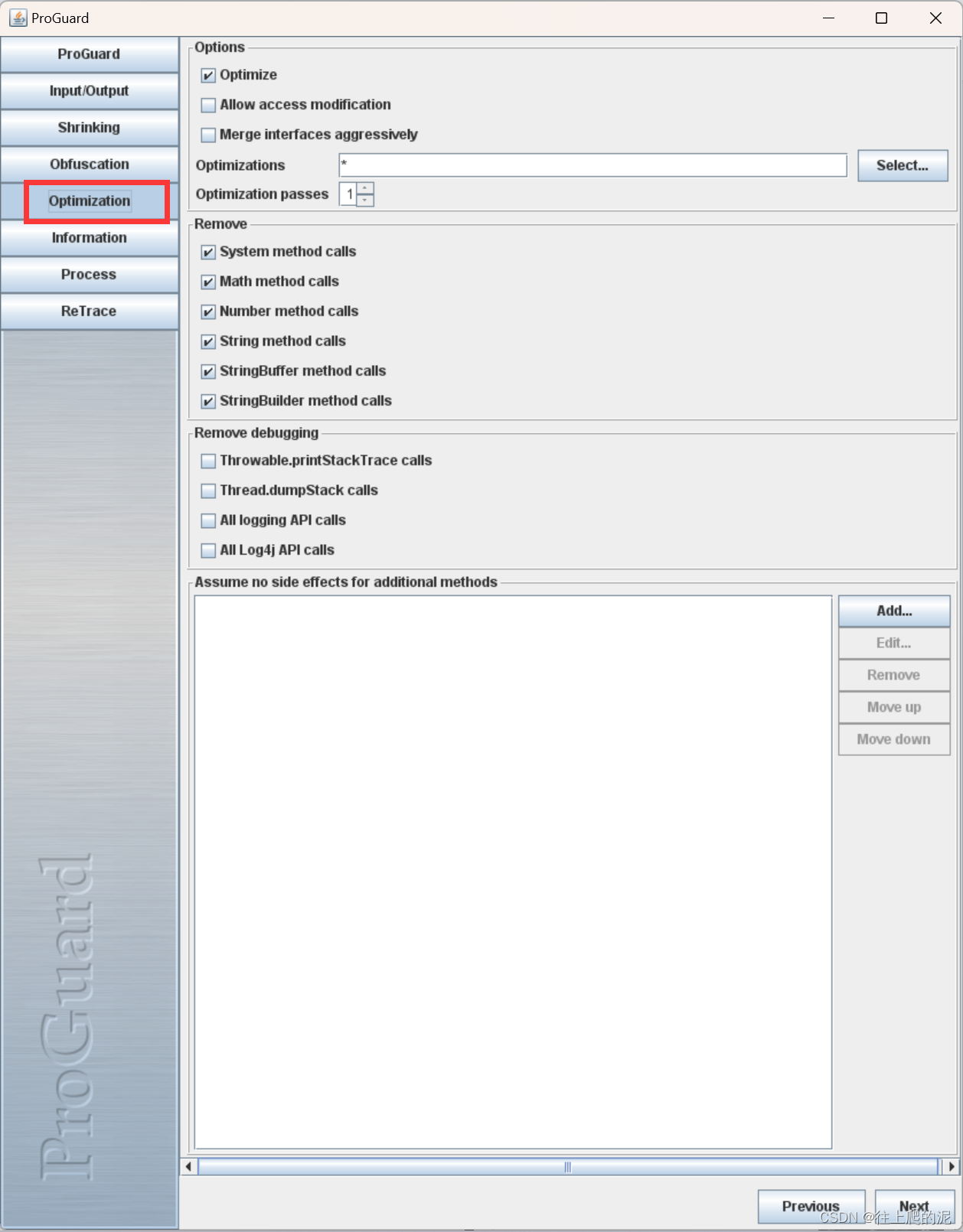Select the Optimization tab

(89, 201)
